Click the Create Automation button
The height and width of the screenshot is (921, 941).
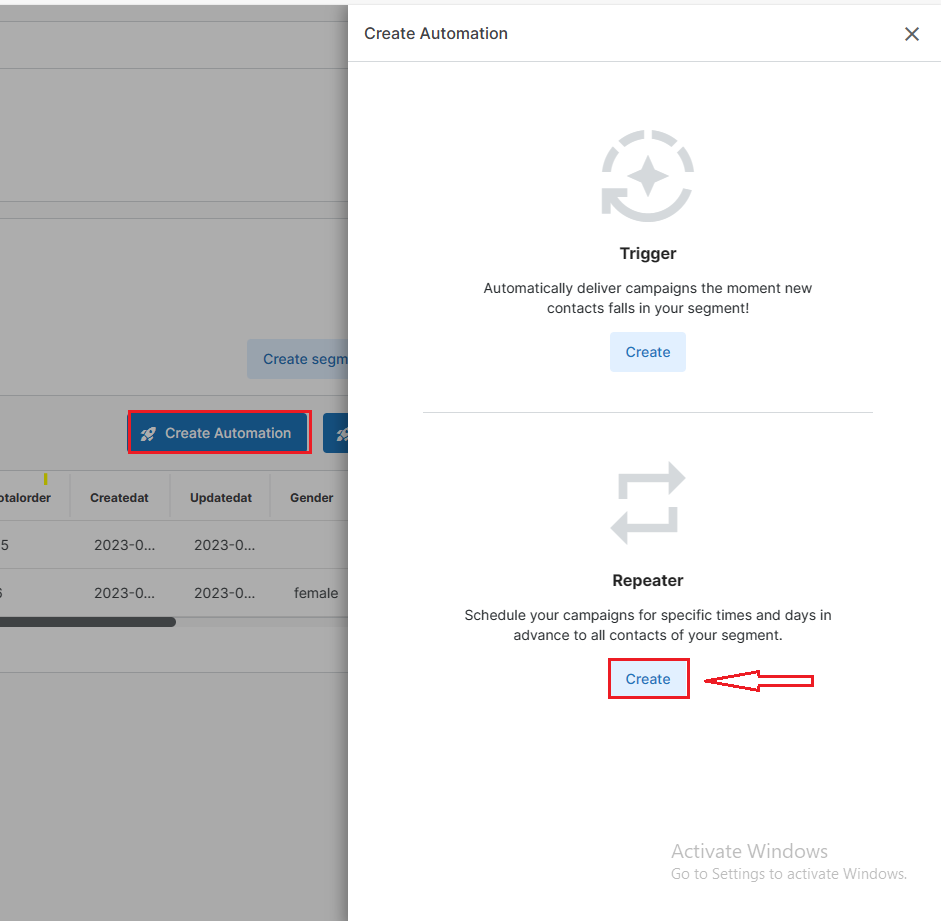click(x=219, y=433)
